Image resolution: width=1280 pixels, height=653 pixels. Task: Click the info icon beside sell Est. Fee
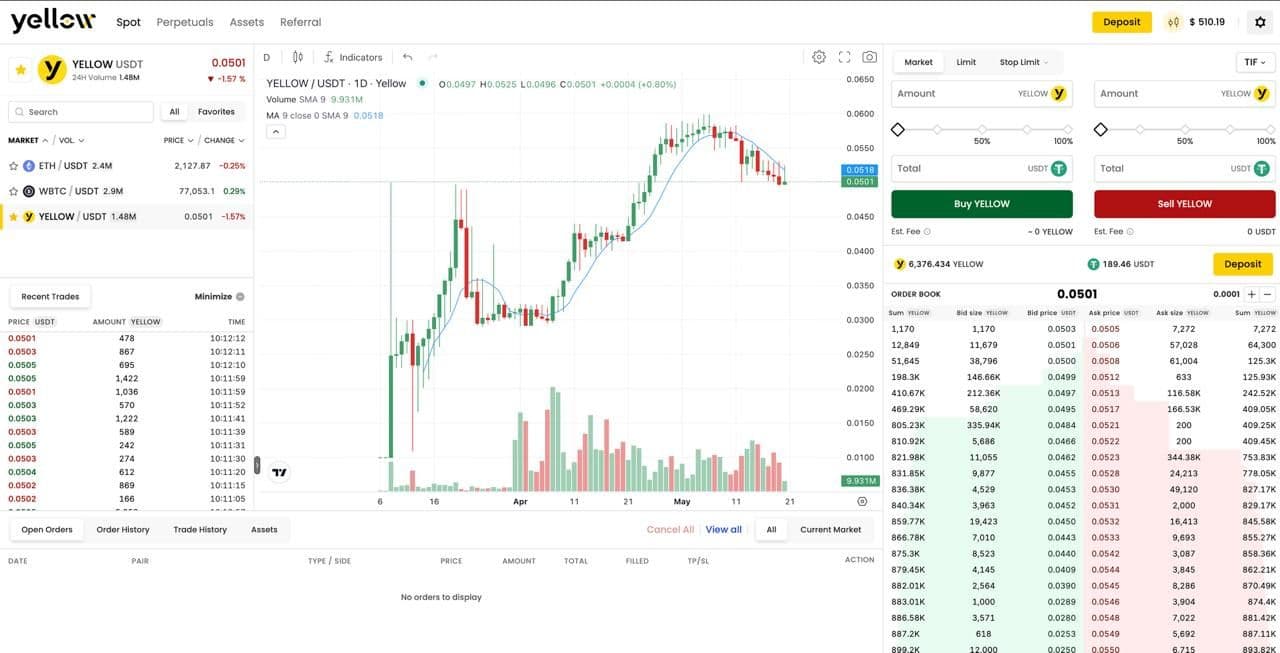point(1130,231)
